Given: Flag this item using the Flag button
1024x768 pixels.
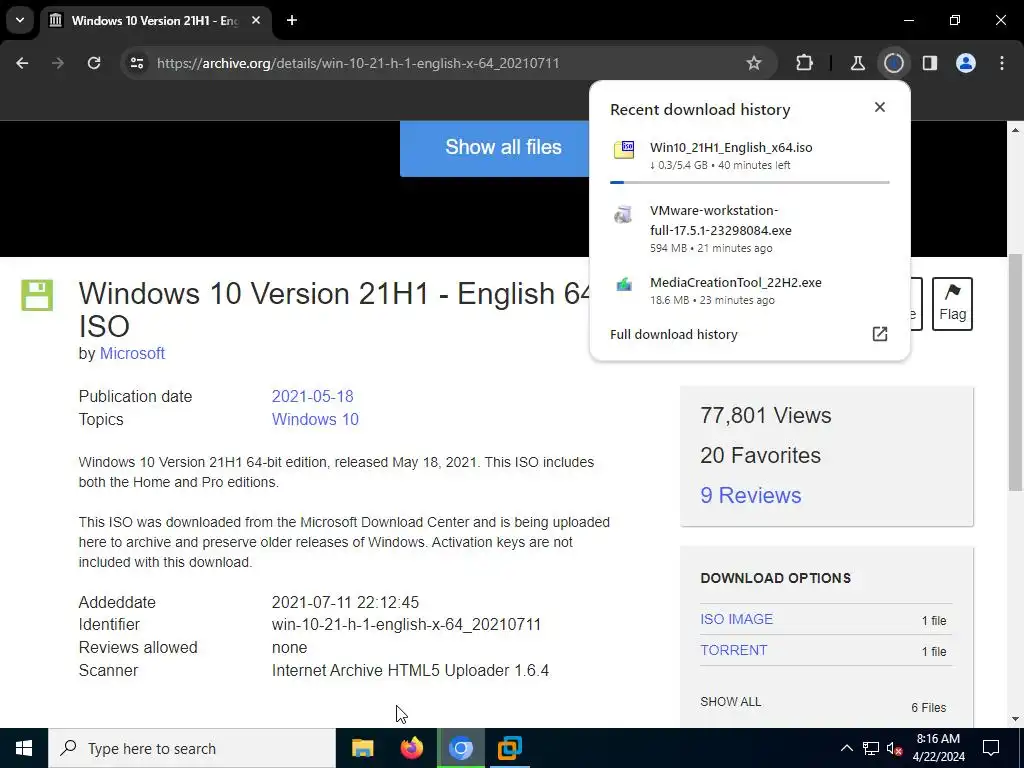Looking at the screenshot, I should coord(952,304).
